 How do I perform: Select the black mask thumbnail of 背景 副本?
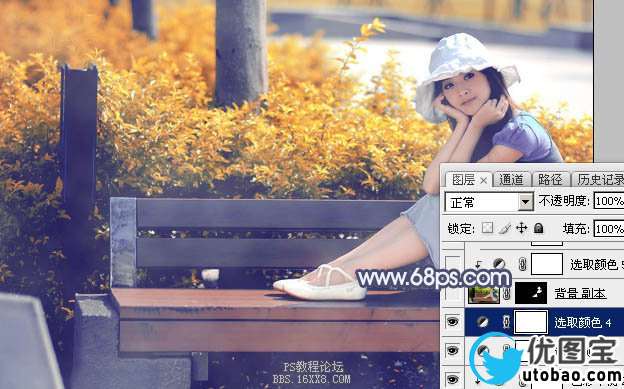(531, 293)
